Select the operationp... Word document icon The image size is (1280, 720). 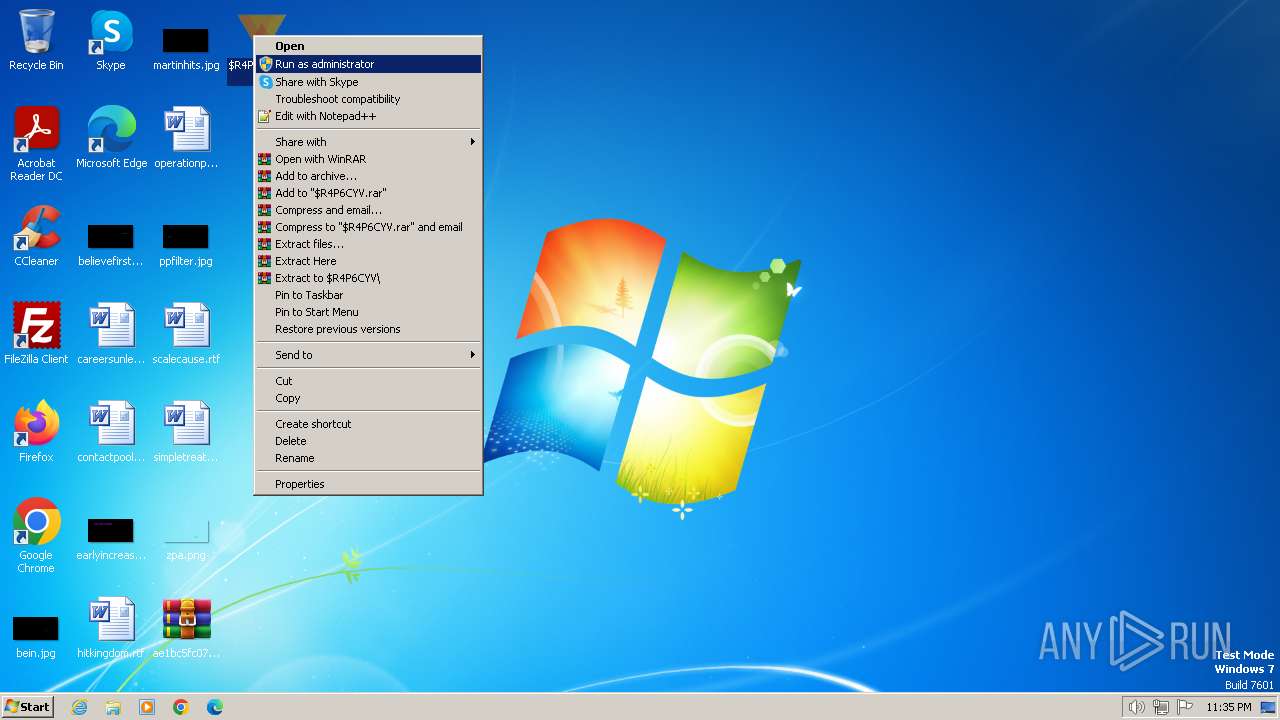[x=186, y=138]
